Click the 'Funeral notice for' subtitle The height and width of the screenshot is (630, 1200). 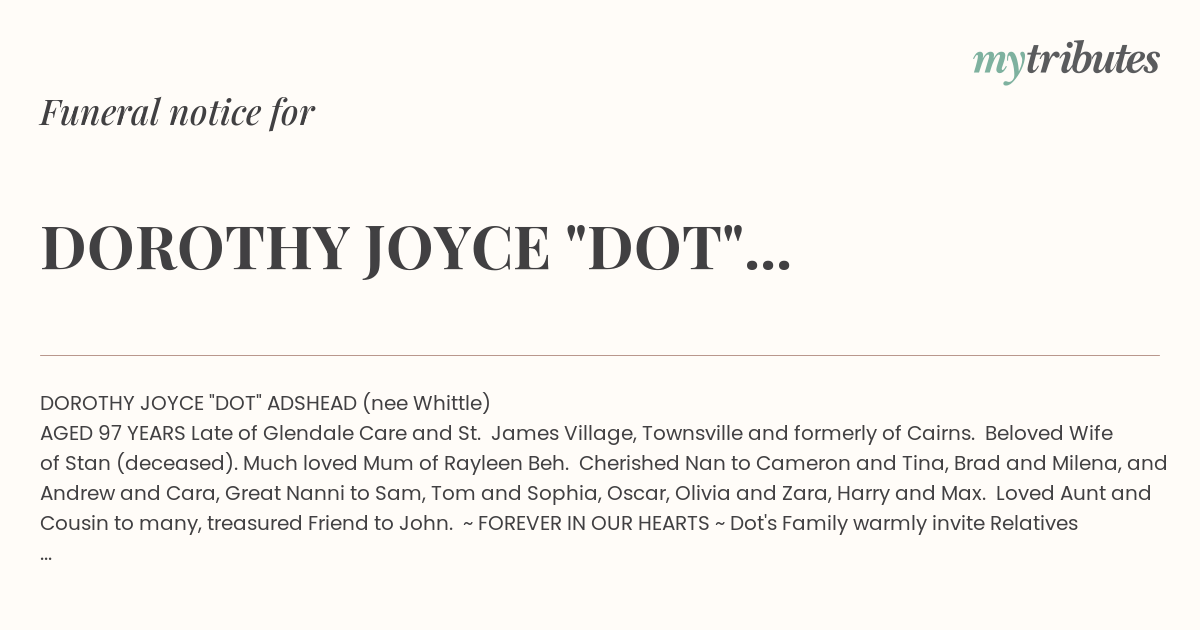[177, 112]
